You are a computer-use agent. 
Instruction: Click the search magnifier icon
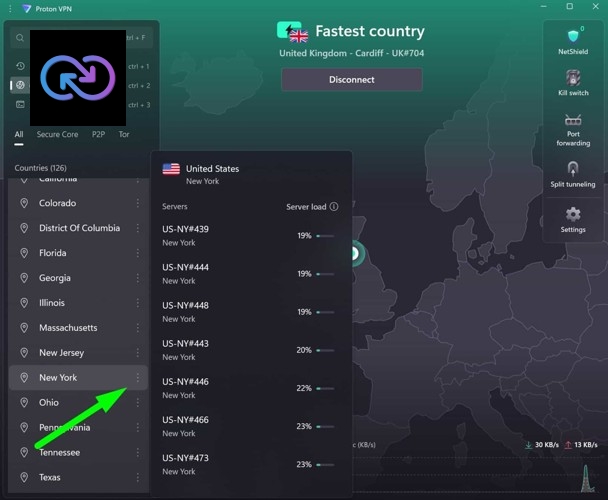pos(20,38)
